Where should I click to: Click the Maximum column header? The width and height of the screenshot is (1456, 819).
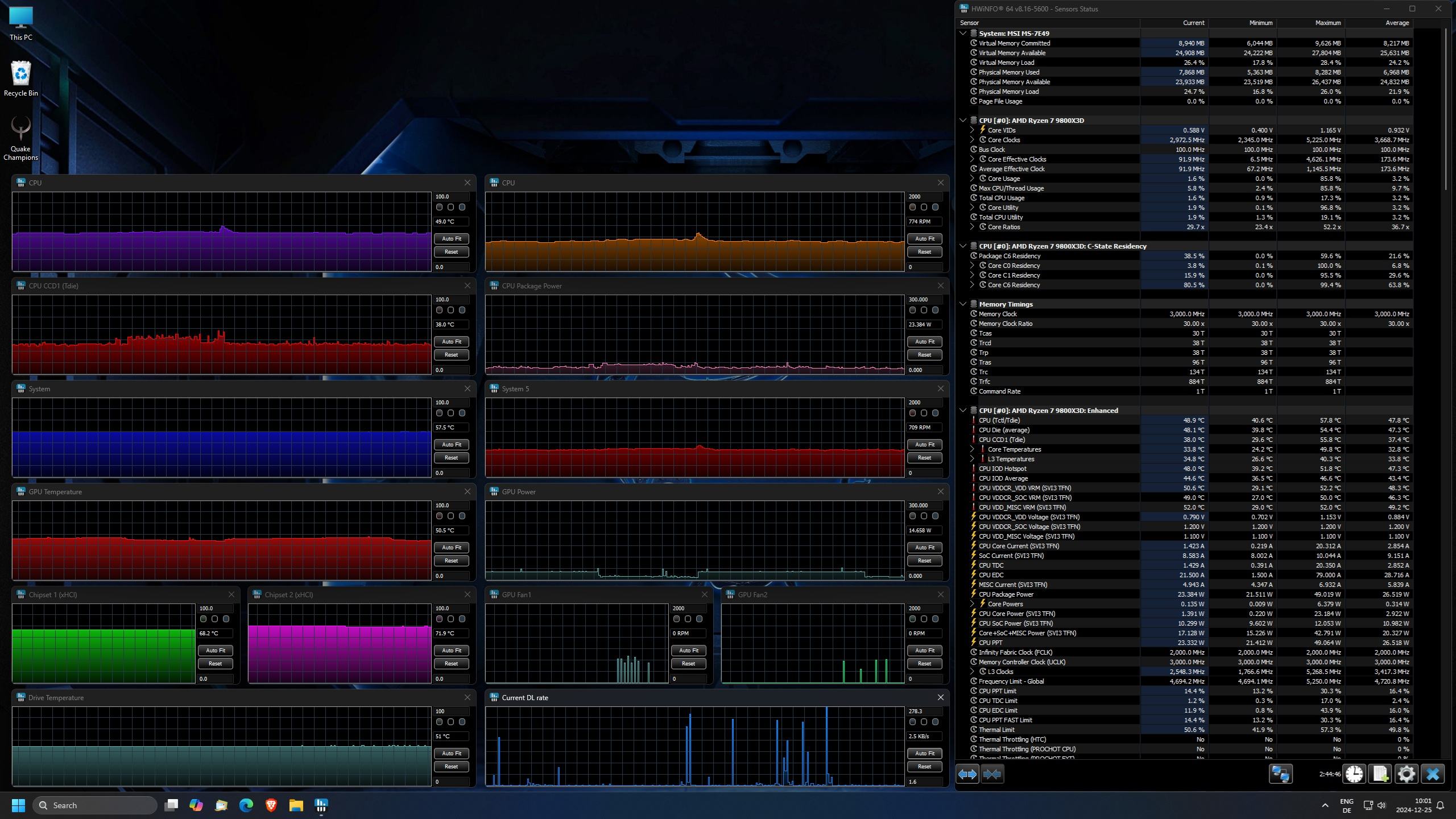1310,23
